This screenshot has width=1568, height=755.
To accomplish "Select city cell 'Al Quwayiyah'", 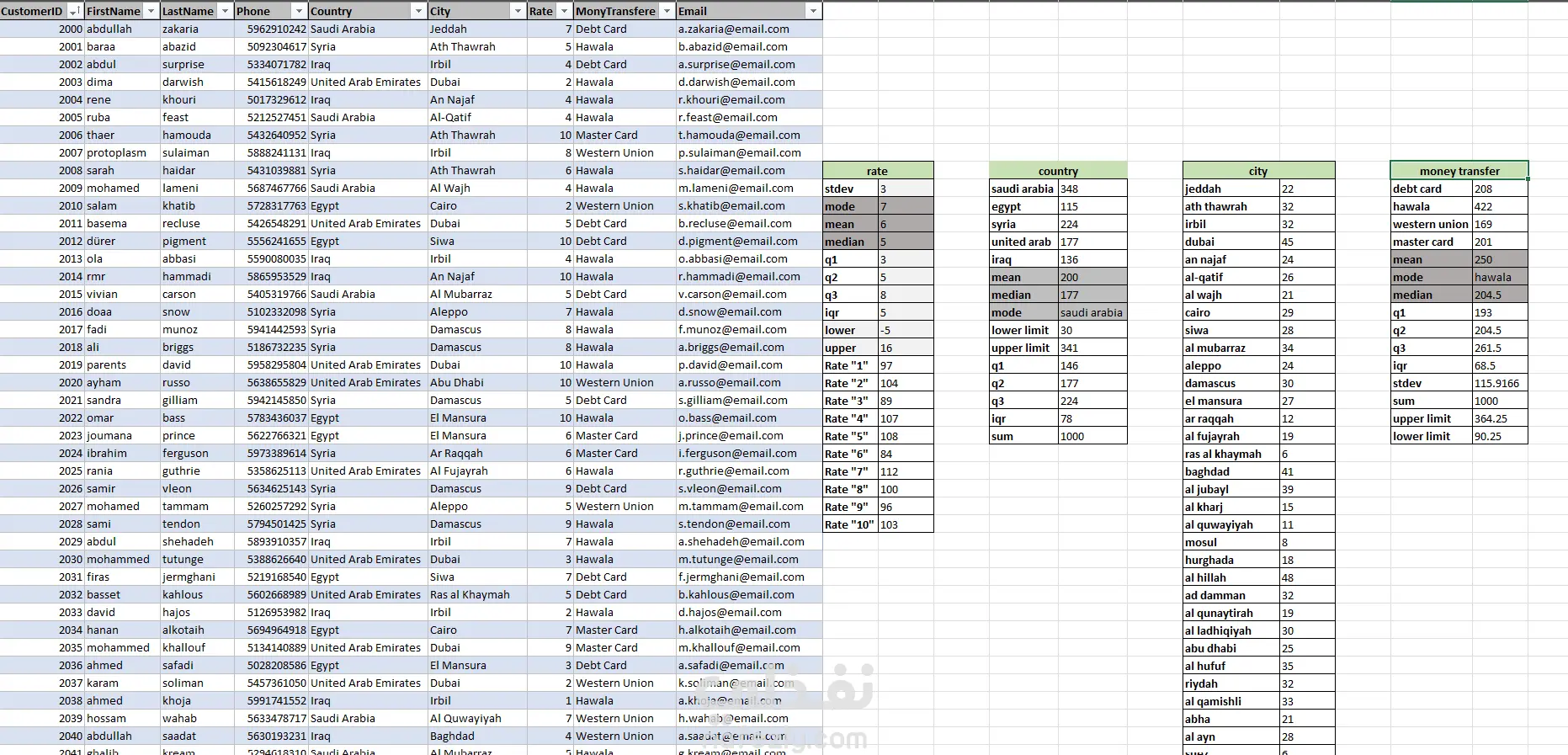I will point(477,718).
